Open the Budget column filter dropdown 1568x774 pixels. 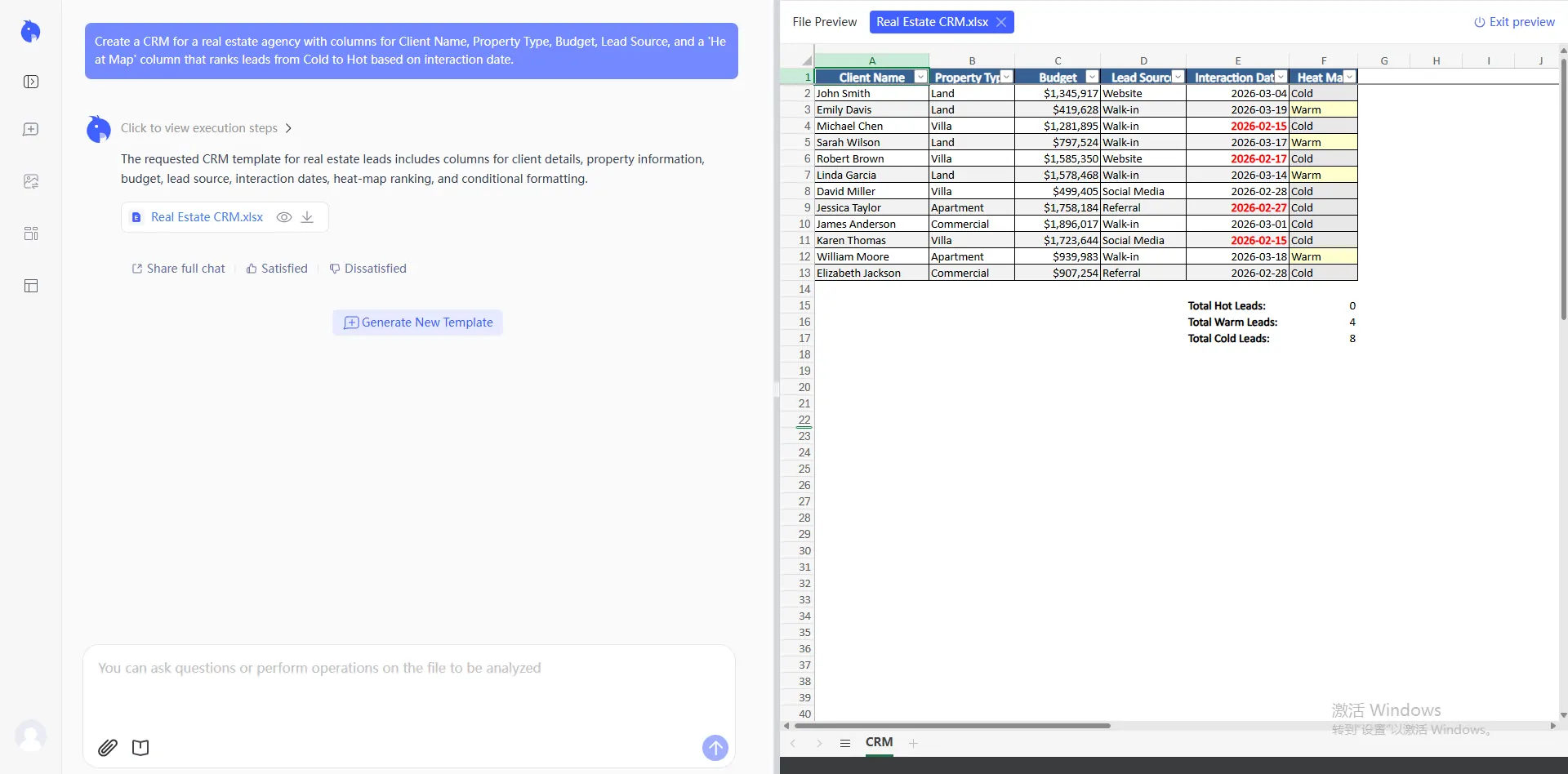[x=1092, y=77]
